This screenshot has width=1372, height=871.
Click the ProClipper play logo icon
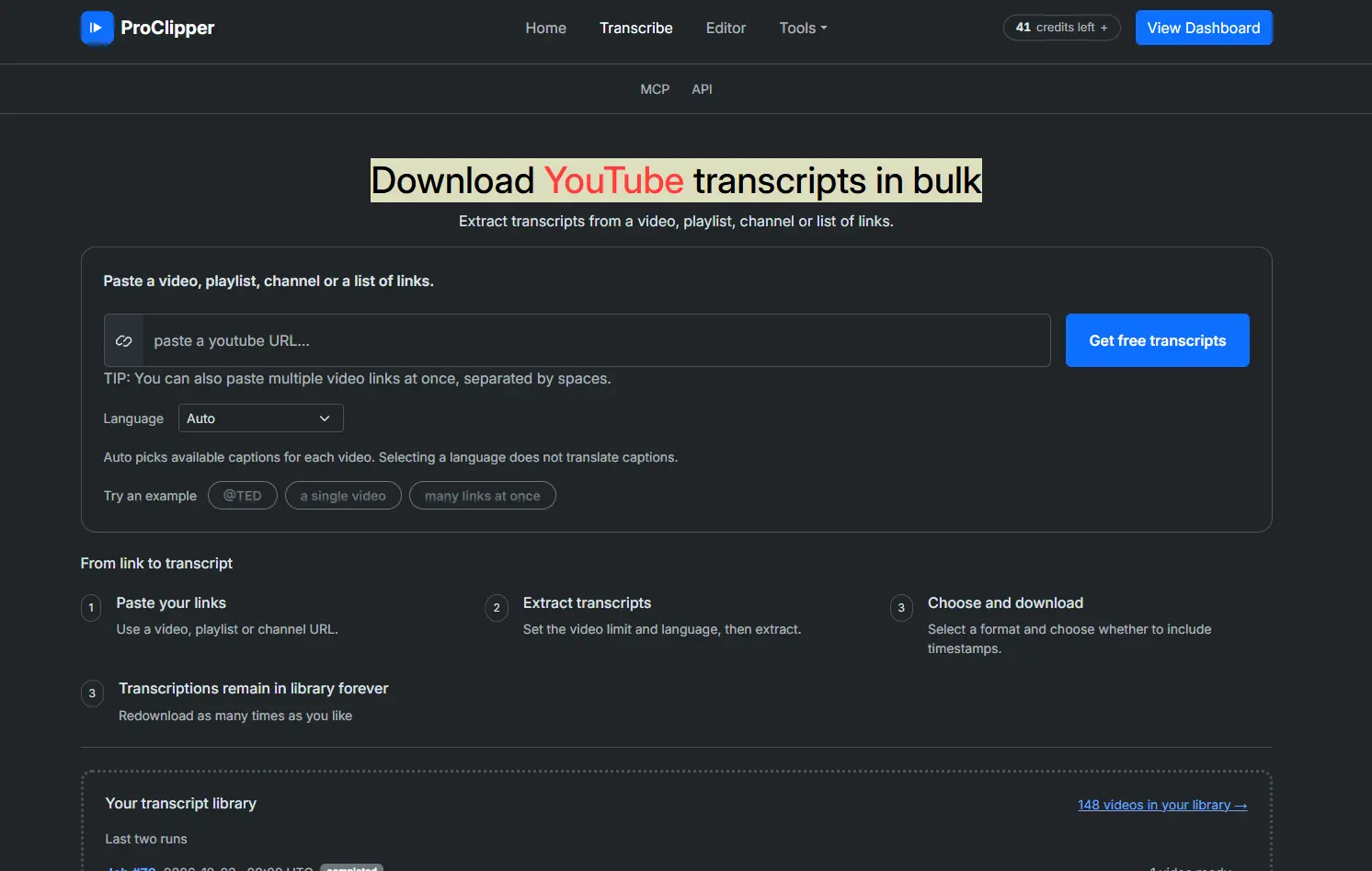pos(97,28)
